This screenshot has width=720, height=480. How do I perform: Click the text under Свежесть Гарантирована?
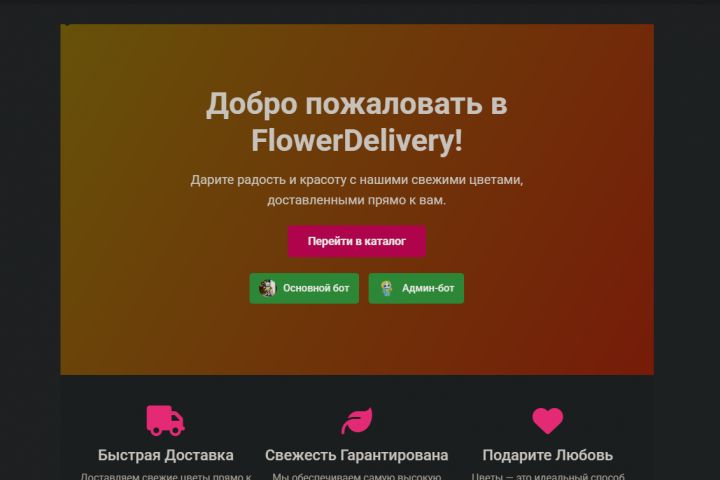click(357, 476)
